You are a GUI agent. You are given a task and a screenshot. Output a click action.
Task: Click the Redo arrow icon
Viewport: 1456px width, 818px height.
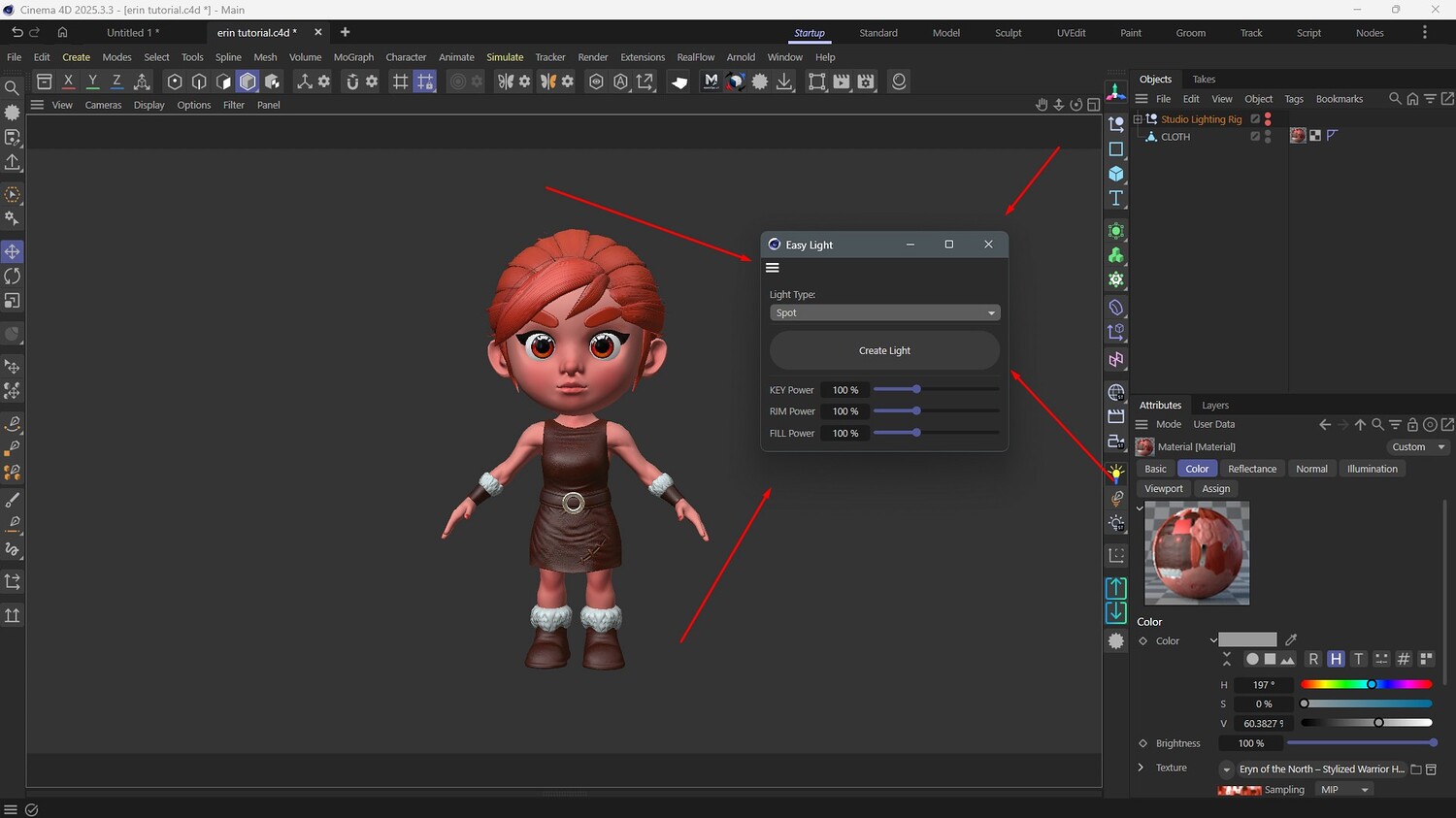click(35, 33)
